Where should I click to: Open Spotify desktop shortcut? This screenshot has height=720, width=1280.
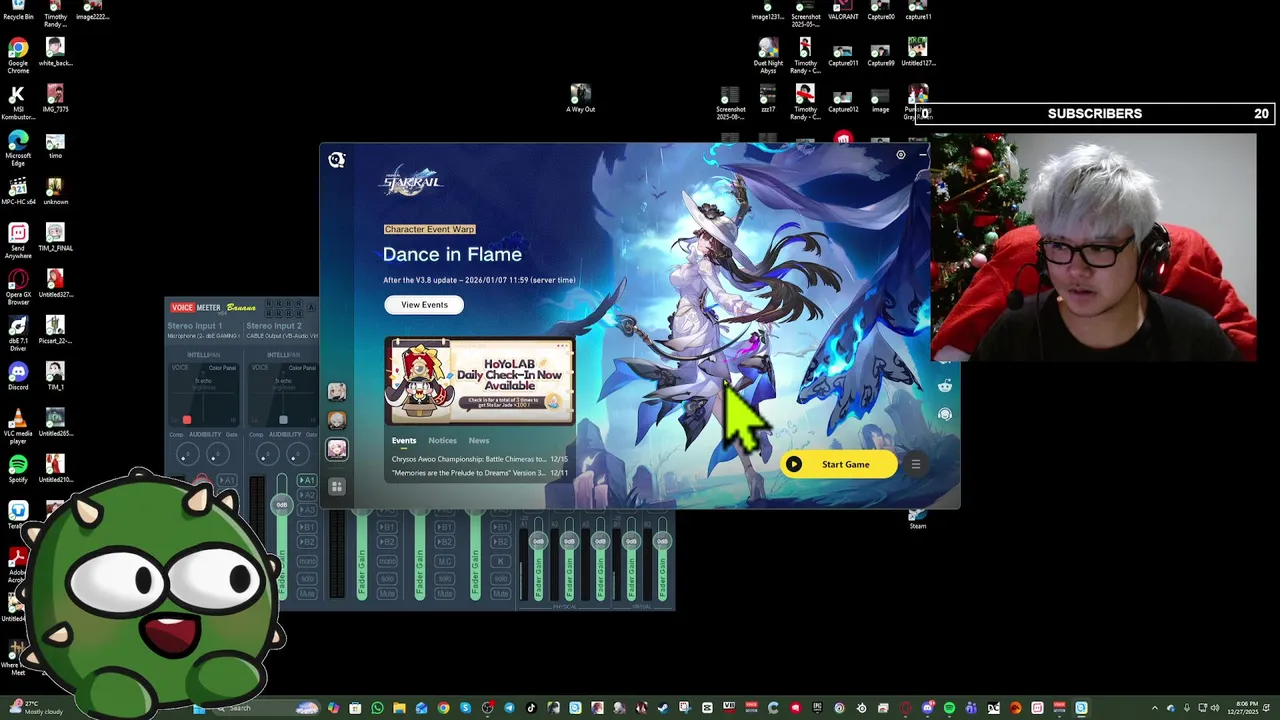(18, 470)
